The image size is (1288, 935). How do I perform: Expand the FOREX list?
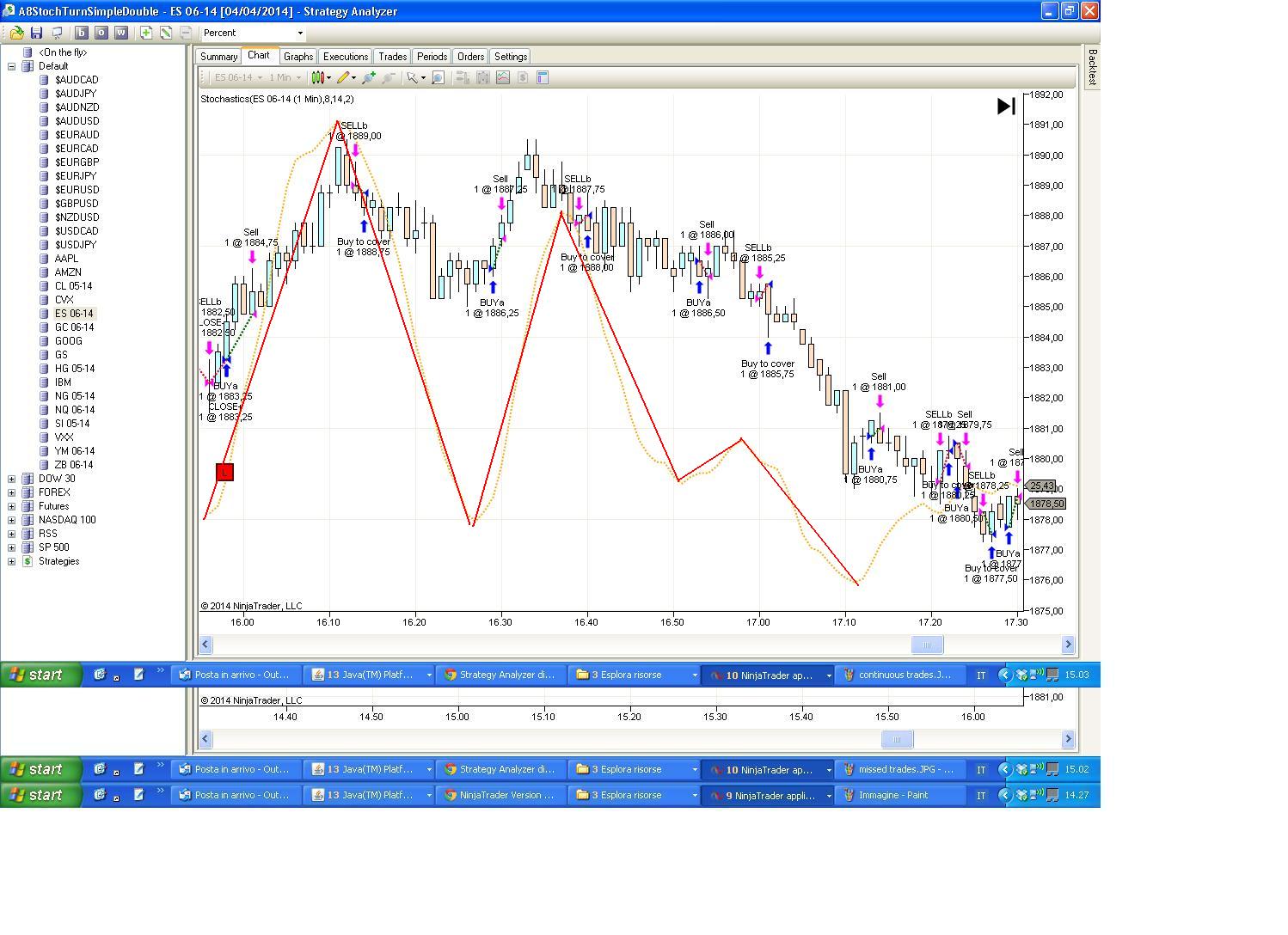[x=12, y=492]
